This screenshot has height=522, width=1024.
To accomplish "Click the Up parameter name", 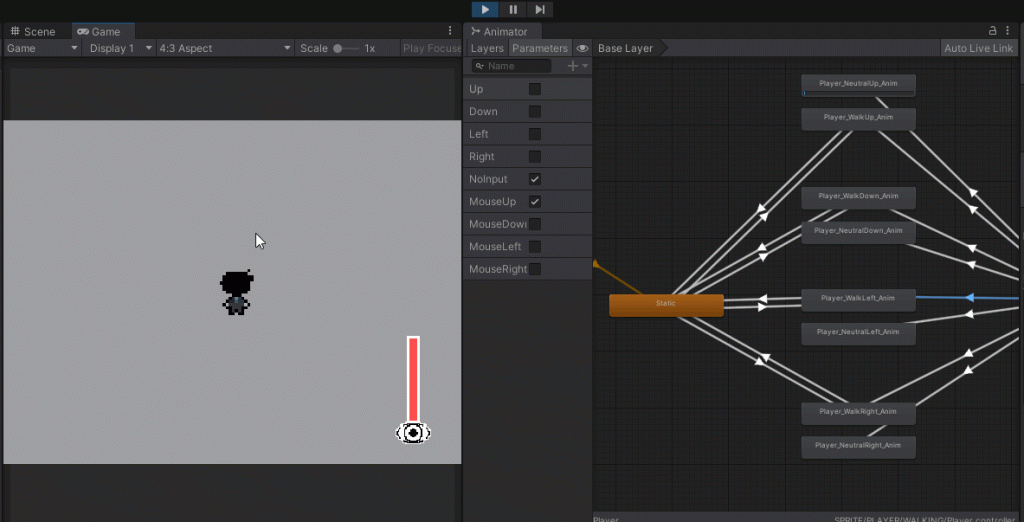I will click(476, 89).
